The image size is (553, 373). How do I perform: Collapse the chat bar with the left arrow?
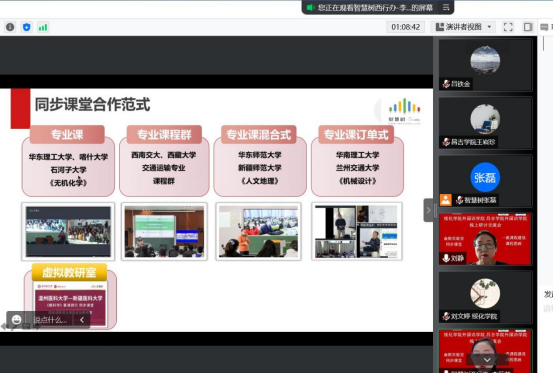pos(82,320)
